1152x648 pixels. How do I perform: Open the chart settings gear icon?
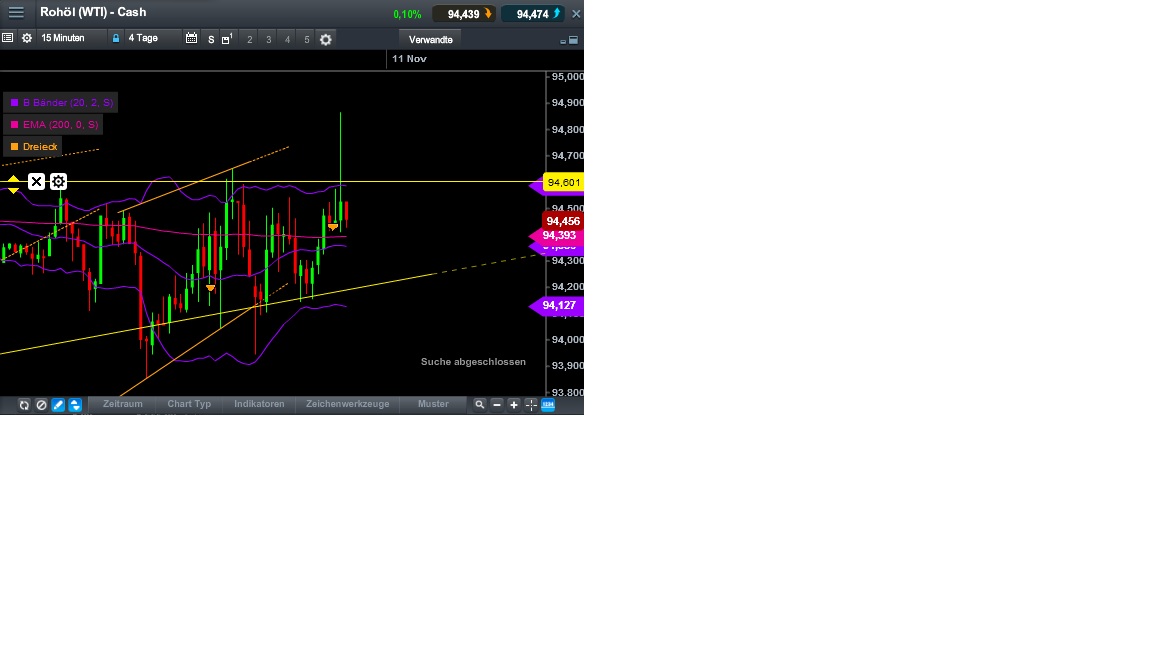[326, 39]
